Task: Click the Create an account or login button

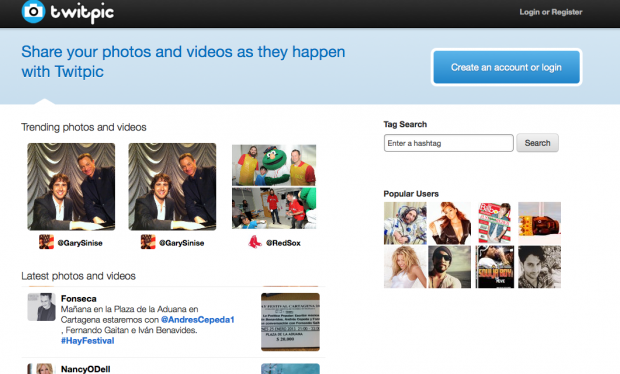Action: point(506,67)
